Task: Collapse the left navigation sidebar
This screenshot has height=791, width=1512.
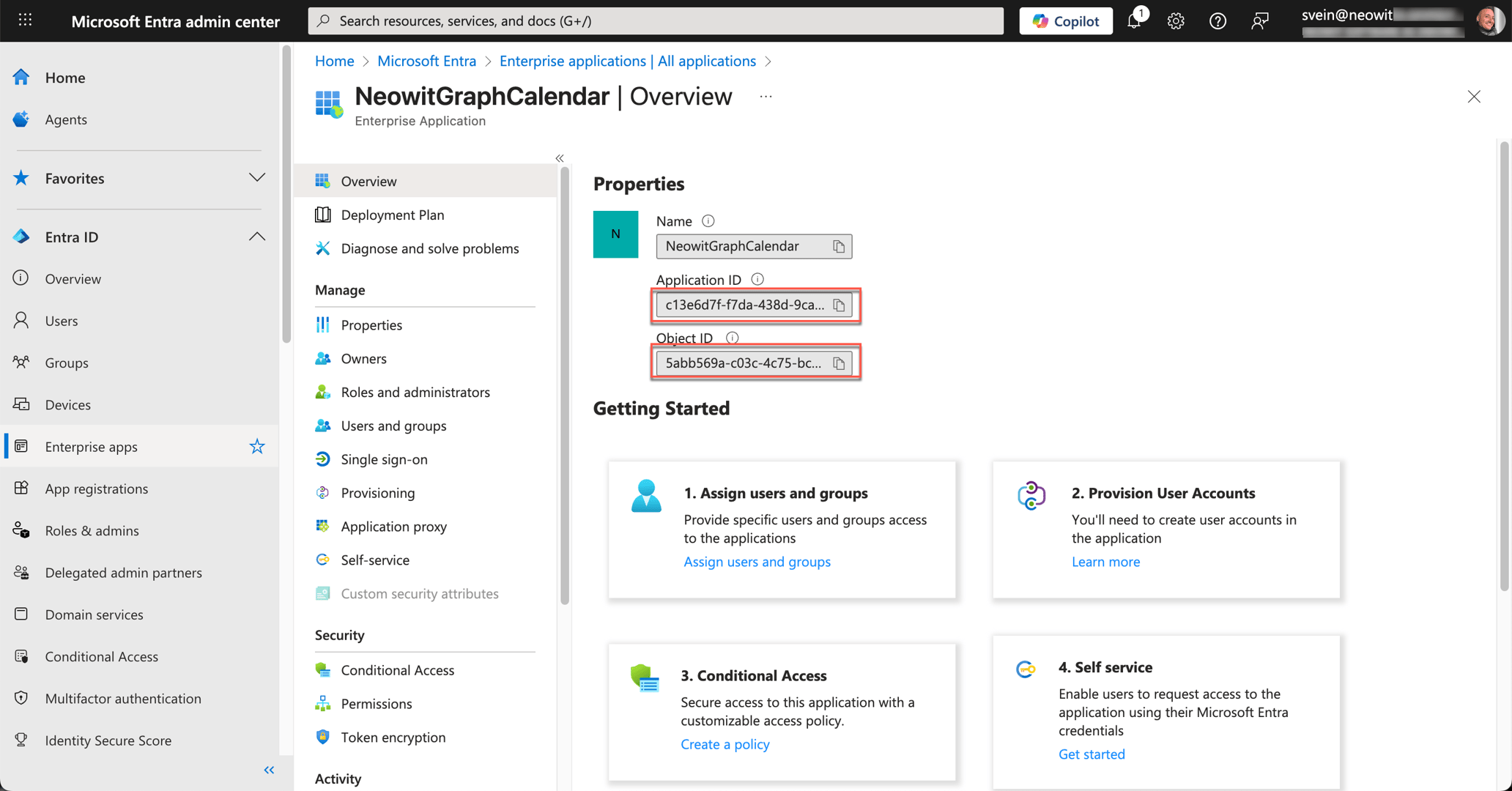Action: [268, 770]
